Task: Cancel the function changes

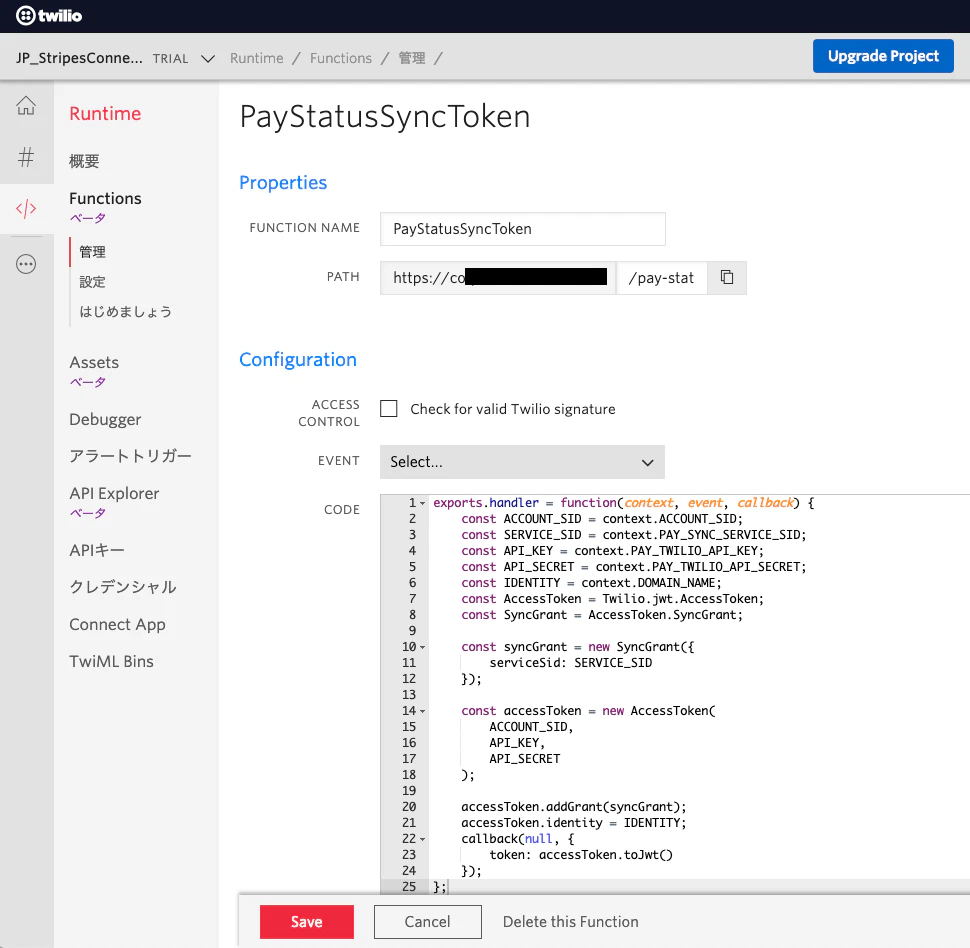Action: tap(427, 921)
